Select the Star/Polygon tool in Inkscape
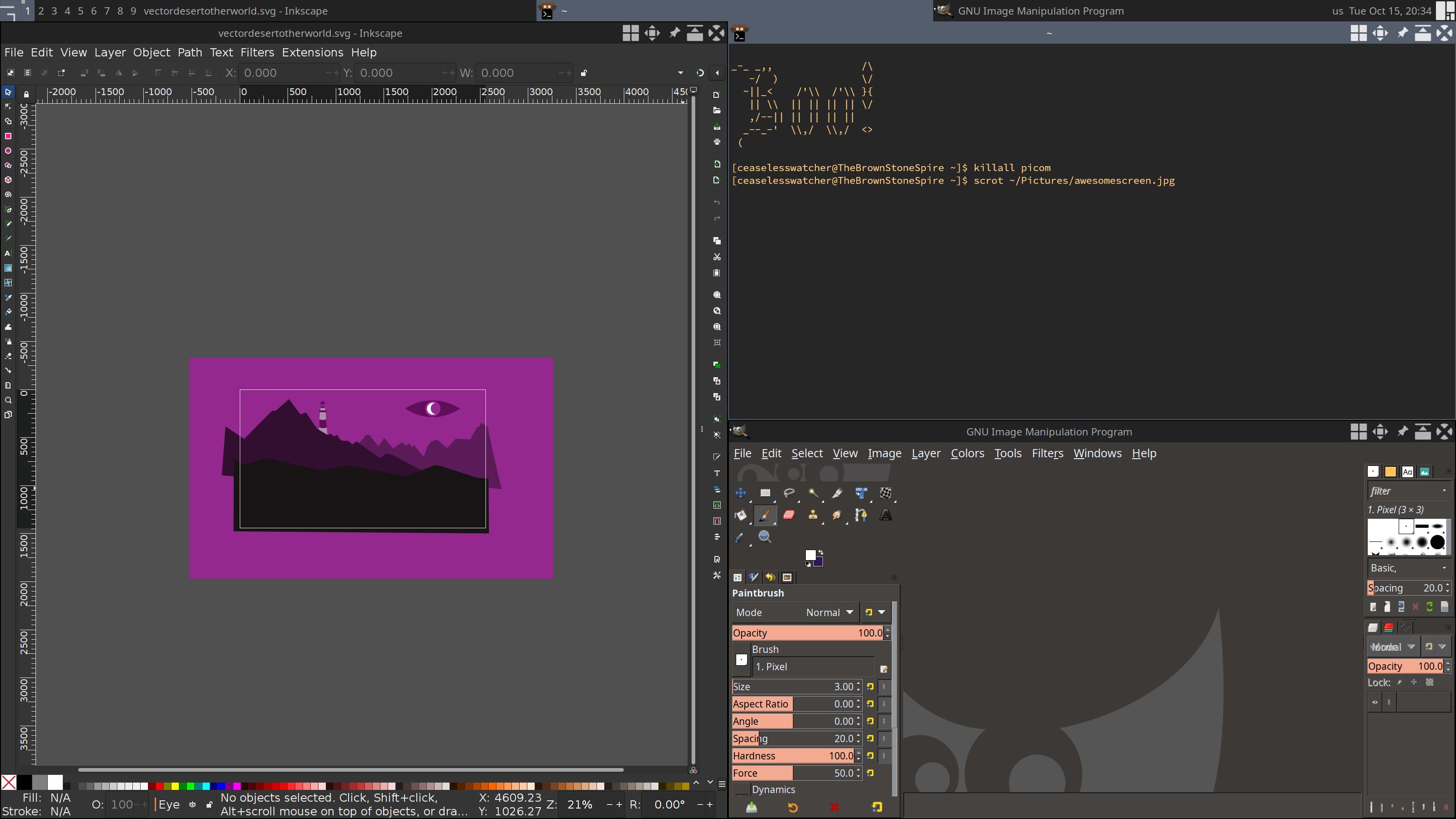The height and width of the screenshot is (819, 1456). point(8,165)
